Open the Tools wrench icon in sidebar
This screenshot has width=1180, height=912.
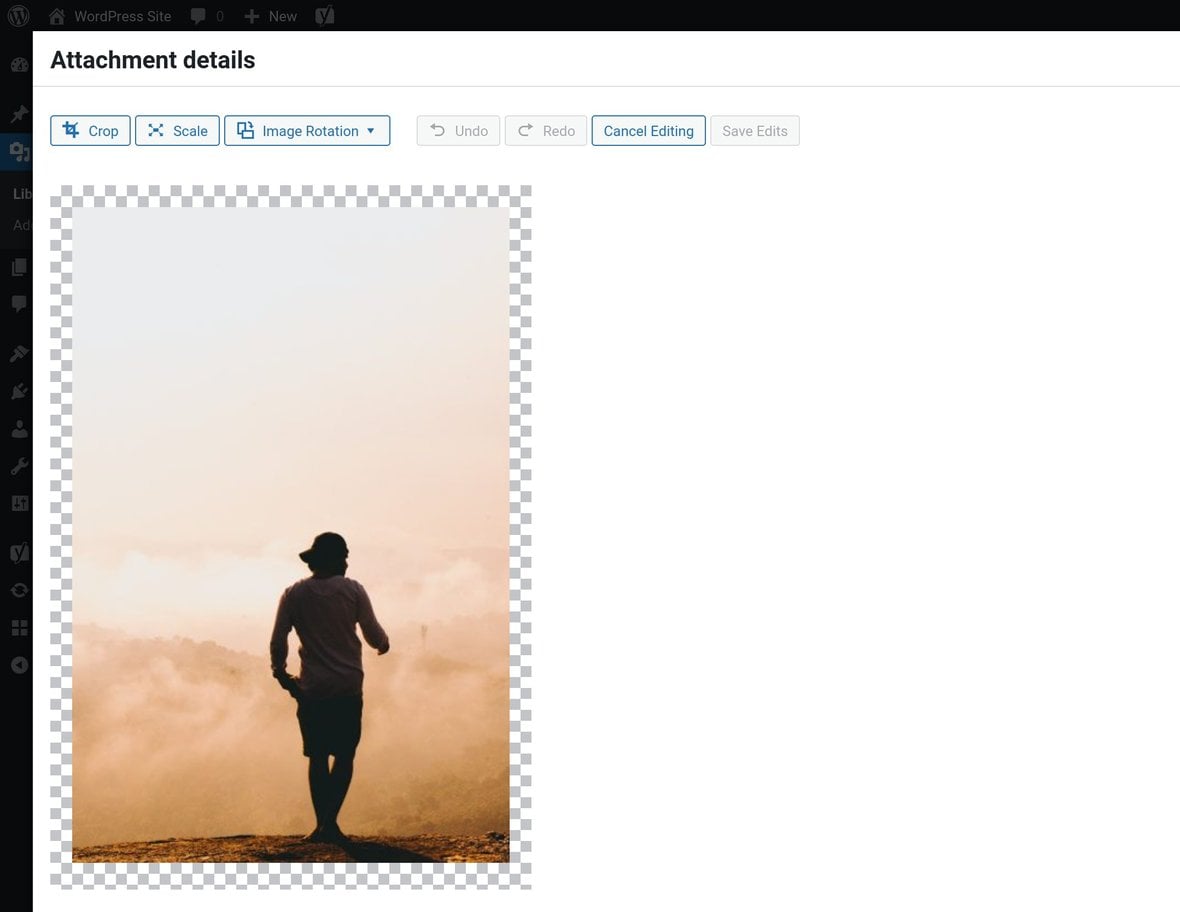[x=20, y=467]
